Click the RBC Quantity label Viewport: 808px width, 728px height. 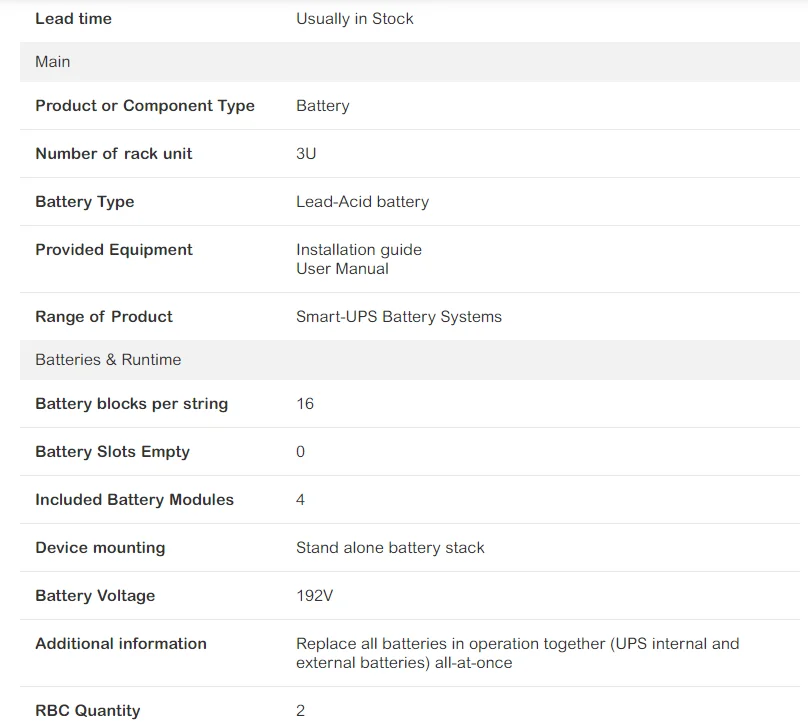click(88, 710)
